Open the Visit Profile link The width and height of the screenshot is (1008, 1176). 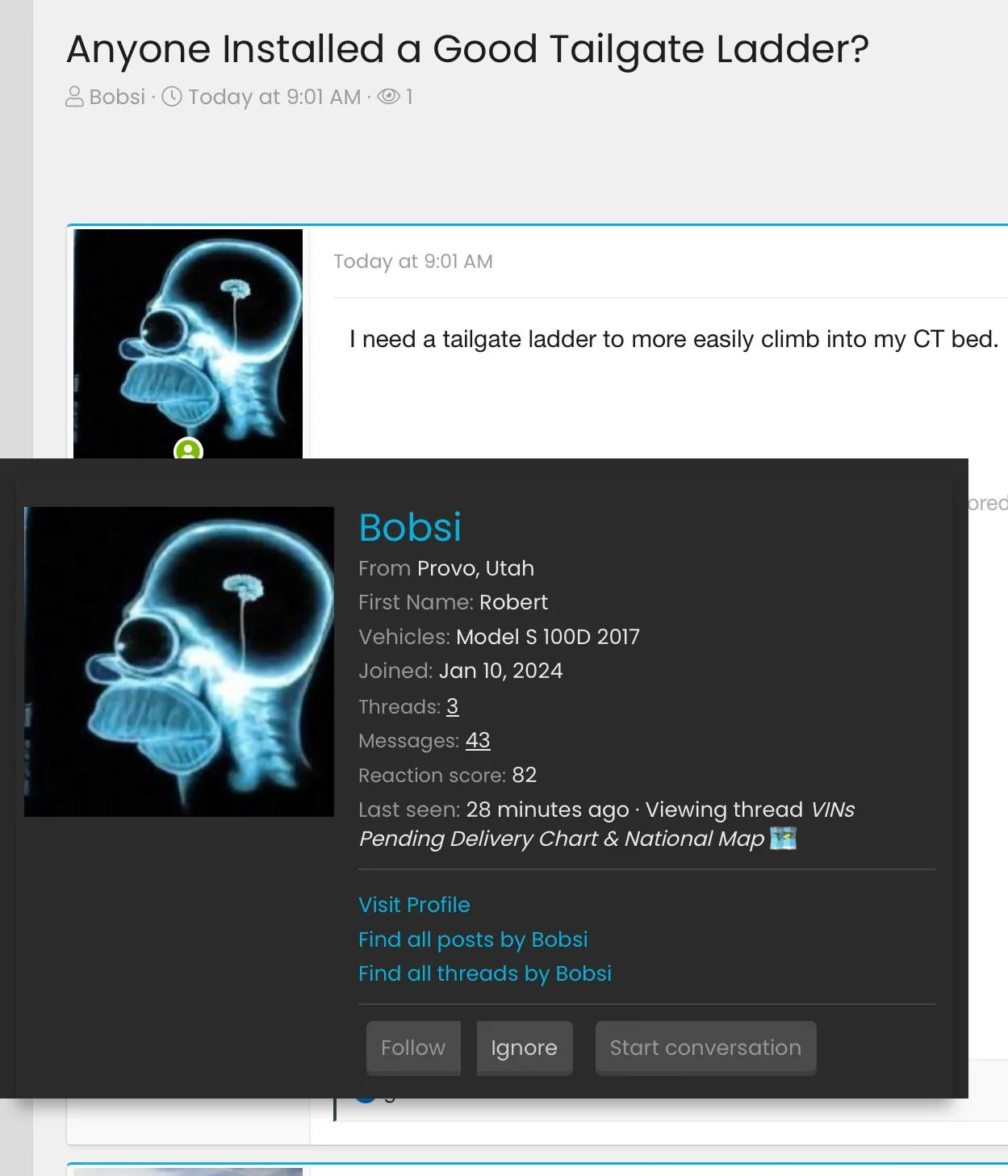pos(414,905)
